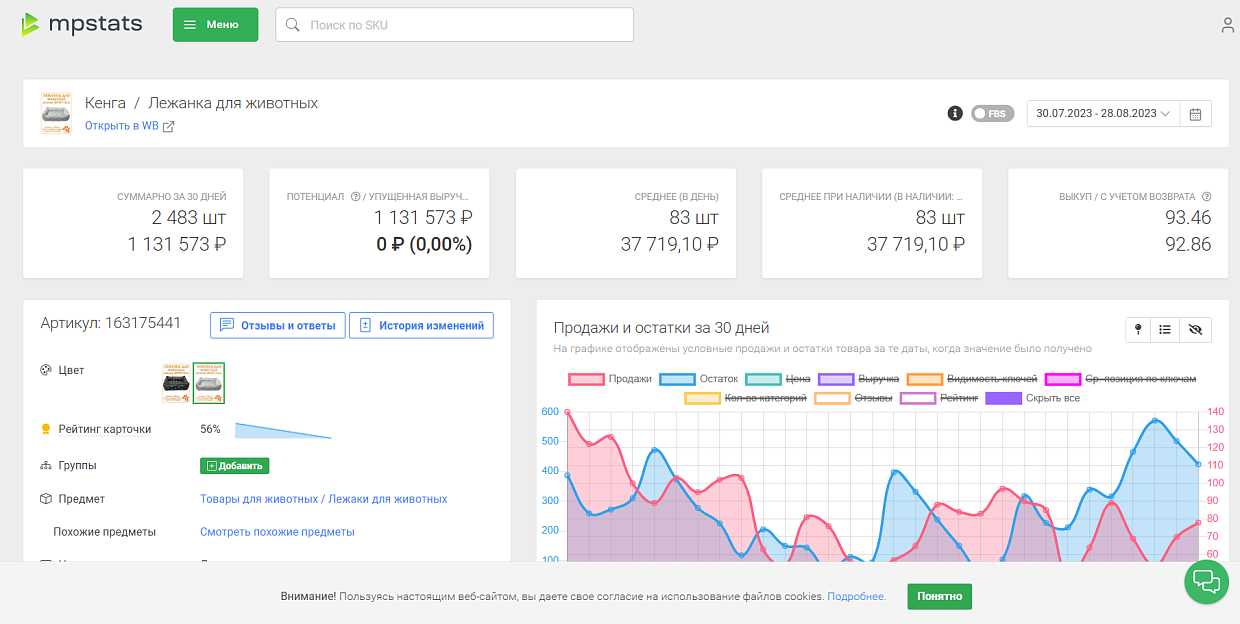Open История изменений section
Viewport: 1240px width, 624px height.
(x=421, y=325)
